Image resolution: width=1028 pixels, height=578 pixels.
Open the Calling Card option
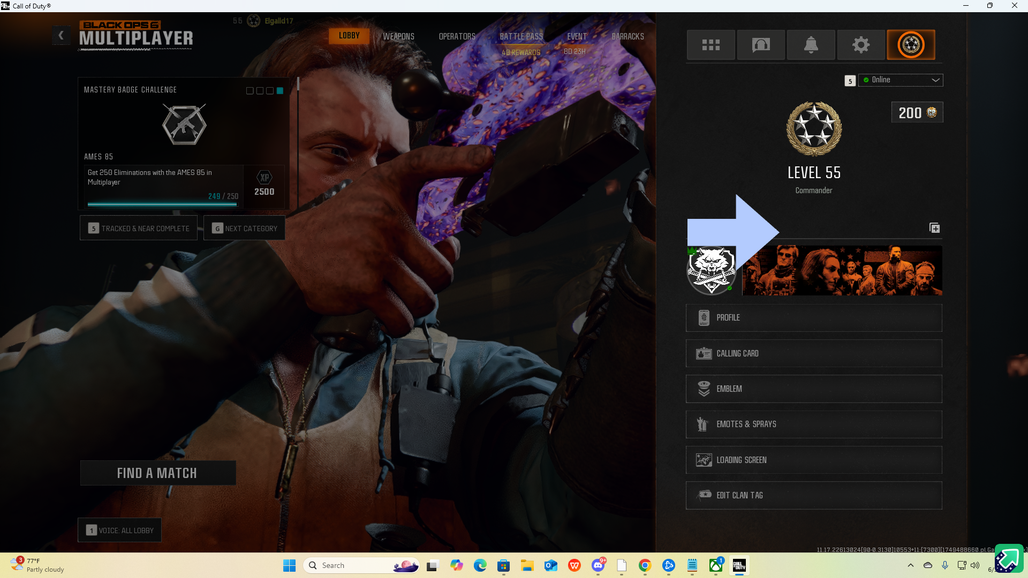[x=814, y=353]
